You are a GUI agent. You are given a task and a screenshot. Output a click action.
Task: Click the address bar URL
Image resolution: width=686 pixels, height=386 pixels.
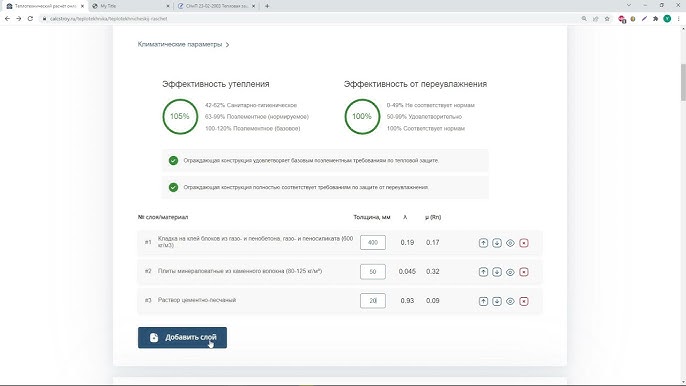[108, 19]
